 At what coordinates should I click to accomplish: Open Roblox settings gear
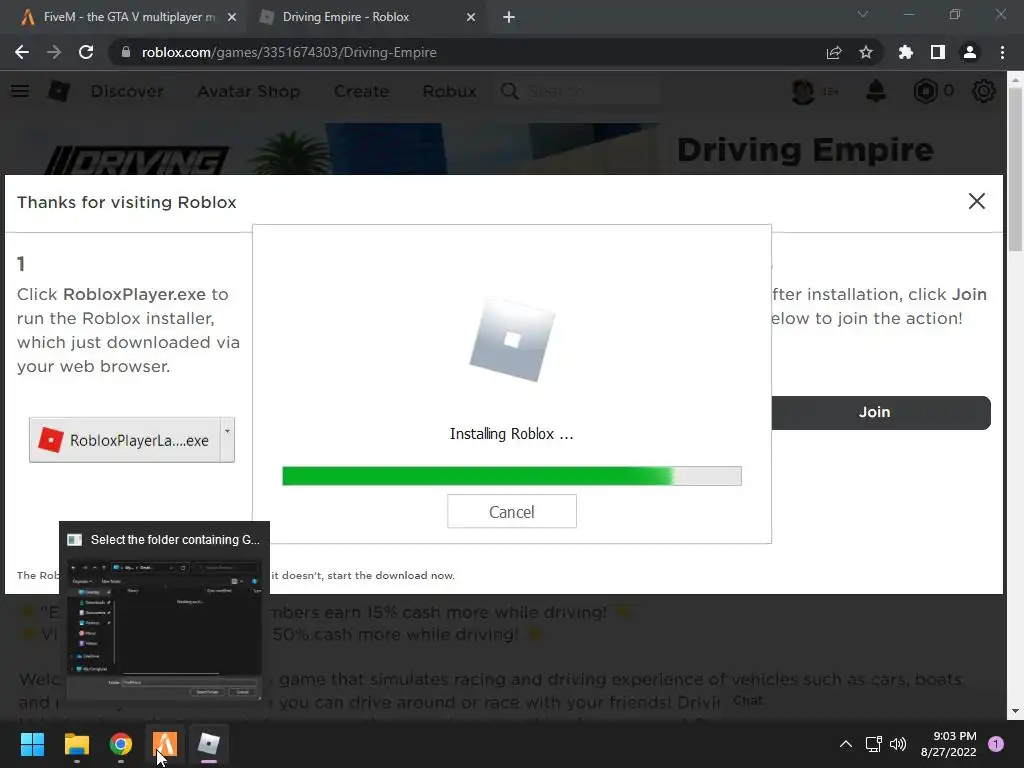click(984, 91)
